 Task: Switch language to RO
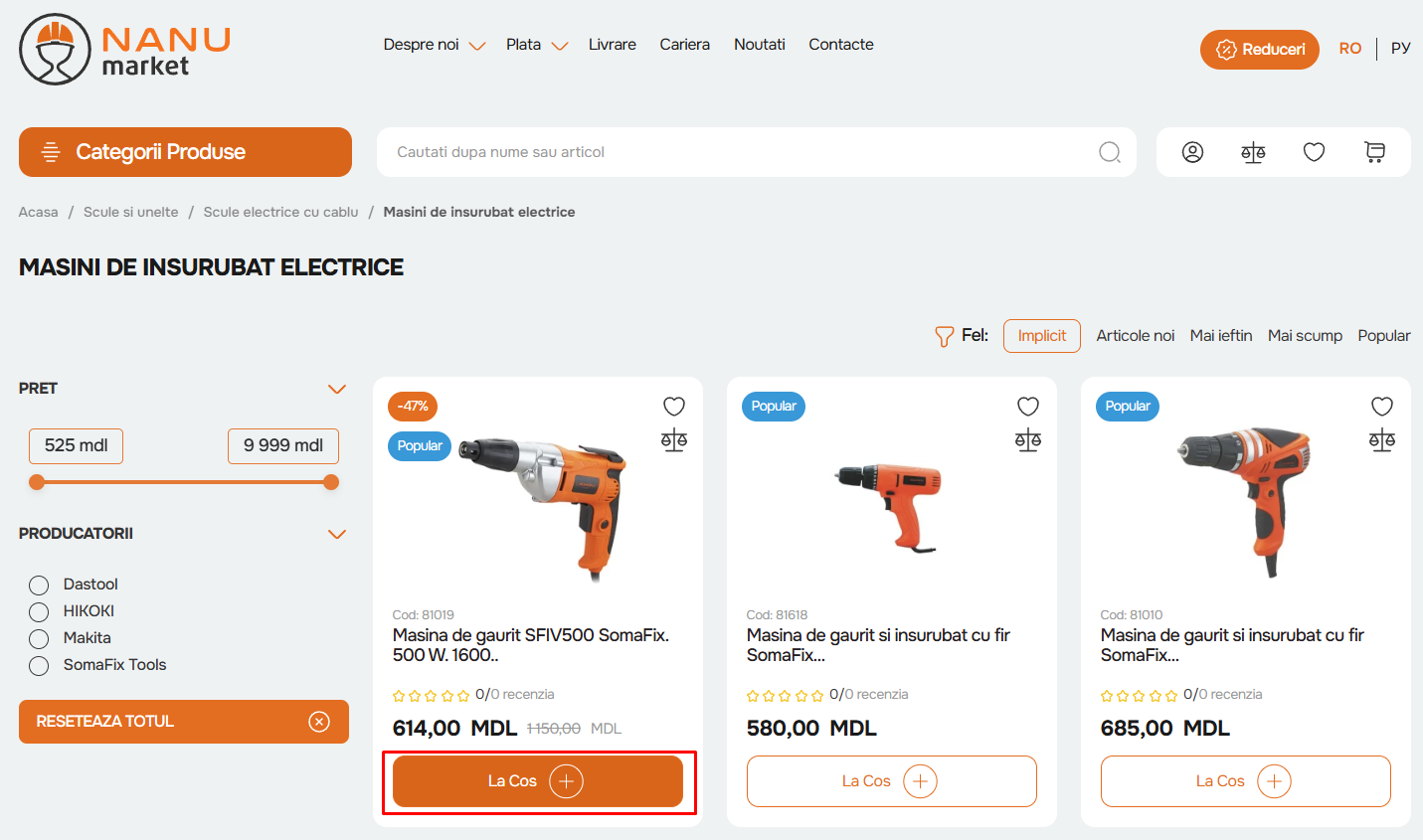(1349, 49)
